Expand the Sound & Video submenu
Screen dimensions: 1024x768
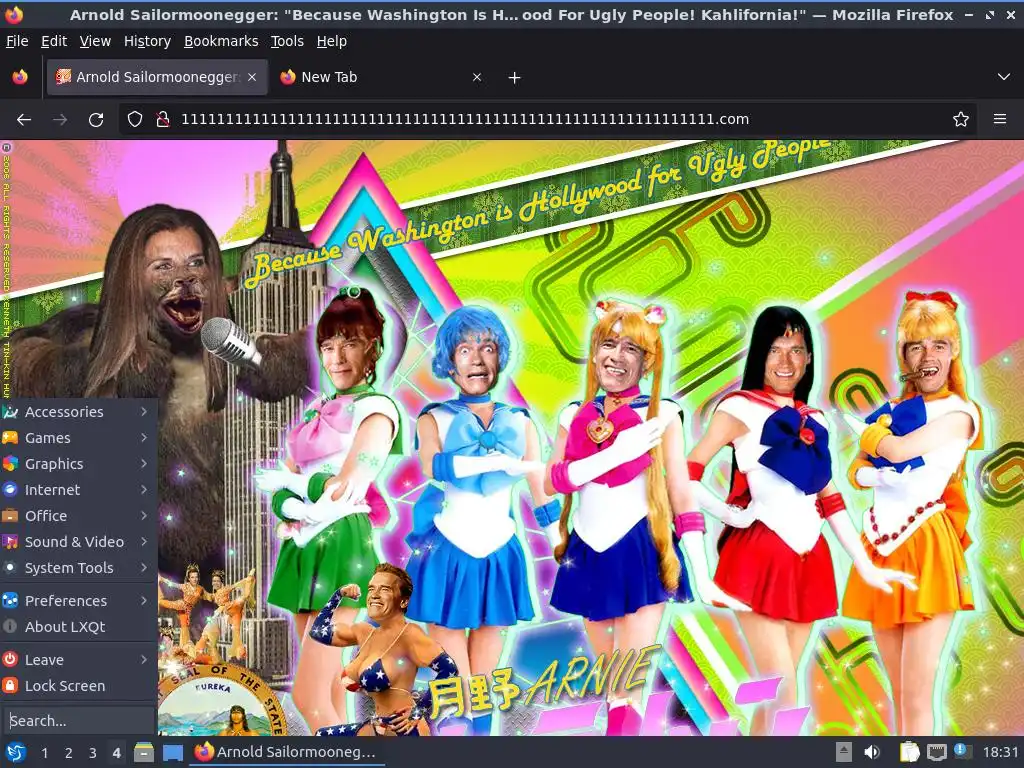78,542
